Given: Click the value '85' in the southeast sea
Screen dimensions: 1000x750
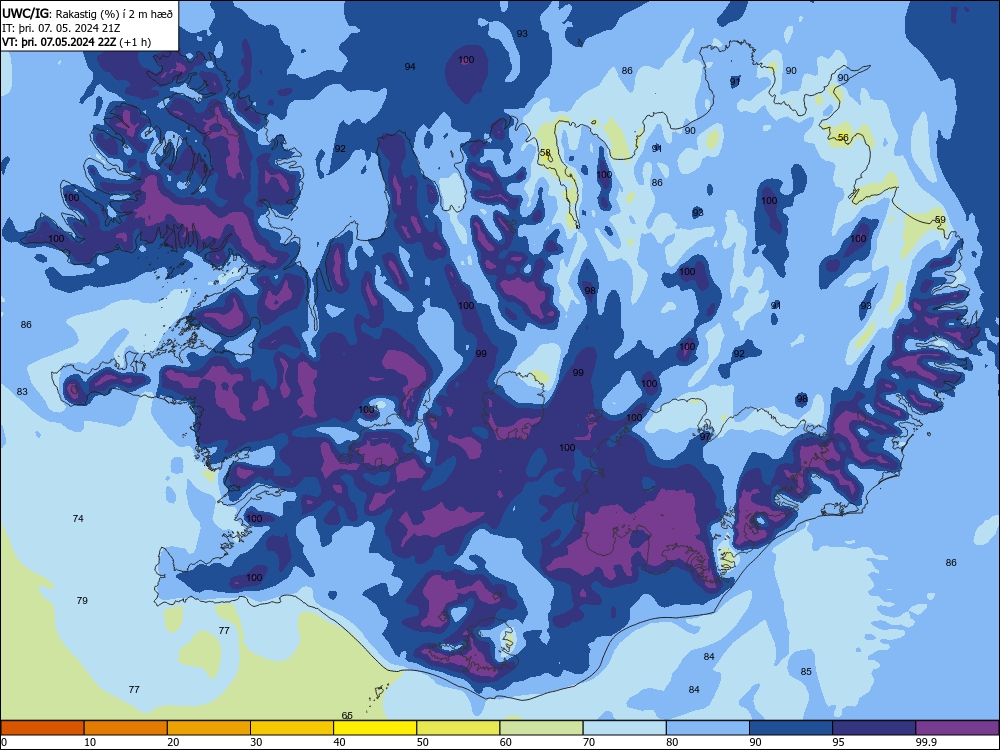Looking at the screenshot, I should pos(806,672).
